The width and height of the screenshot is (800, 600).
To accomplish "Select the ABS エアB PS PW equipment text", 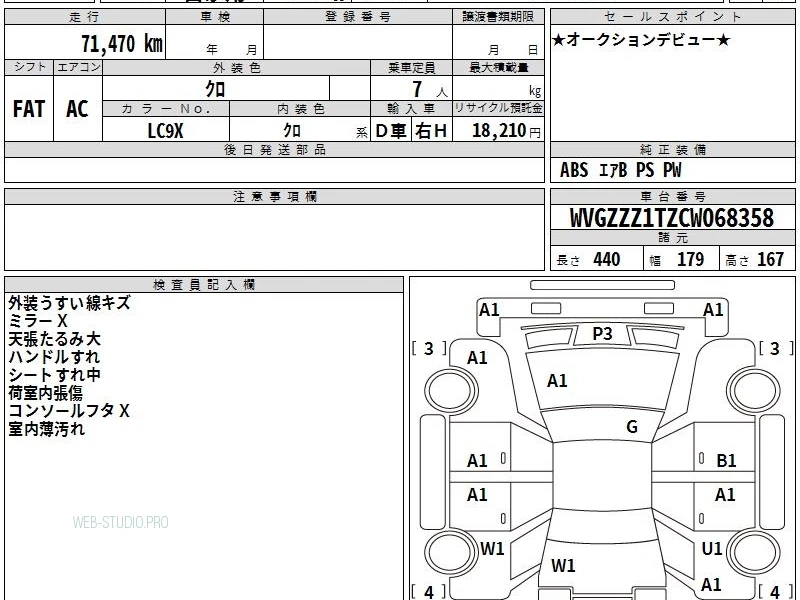I will (620, 170).
